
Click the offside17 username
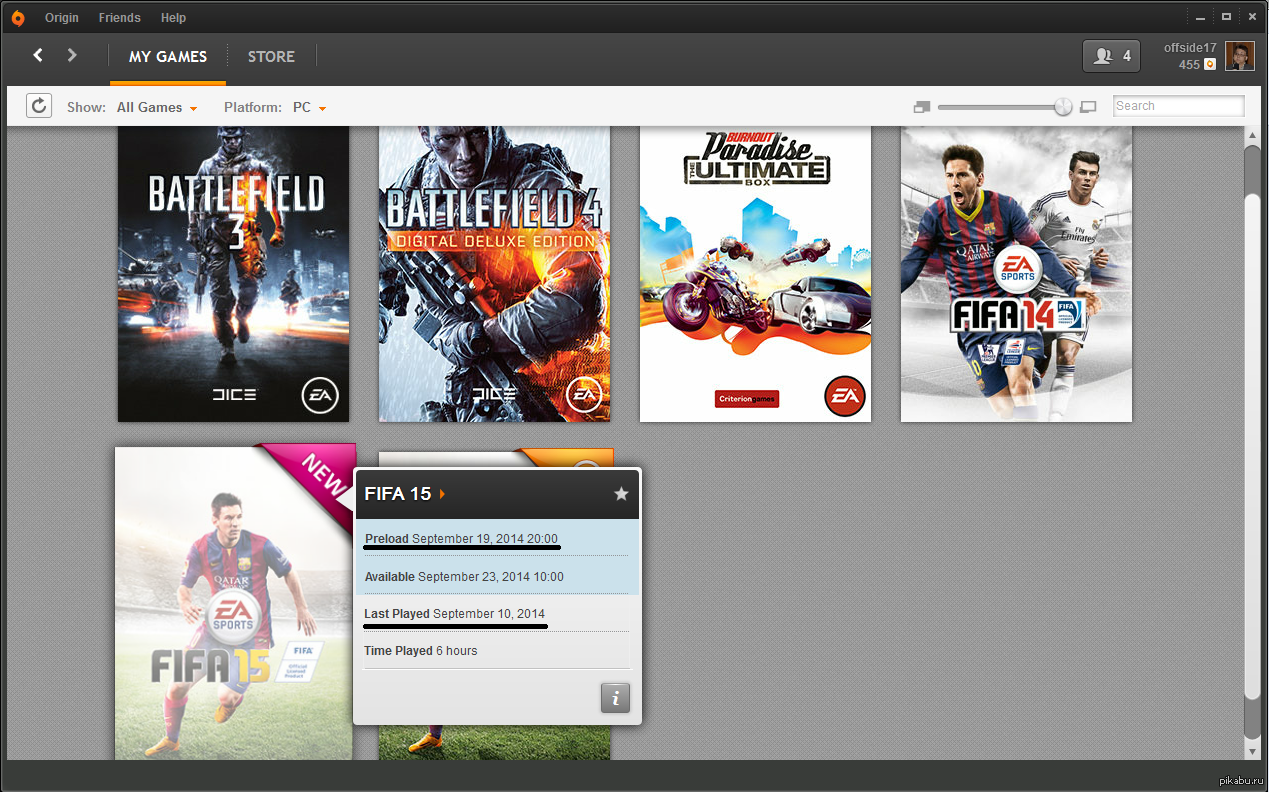coord(1190,48)
